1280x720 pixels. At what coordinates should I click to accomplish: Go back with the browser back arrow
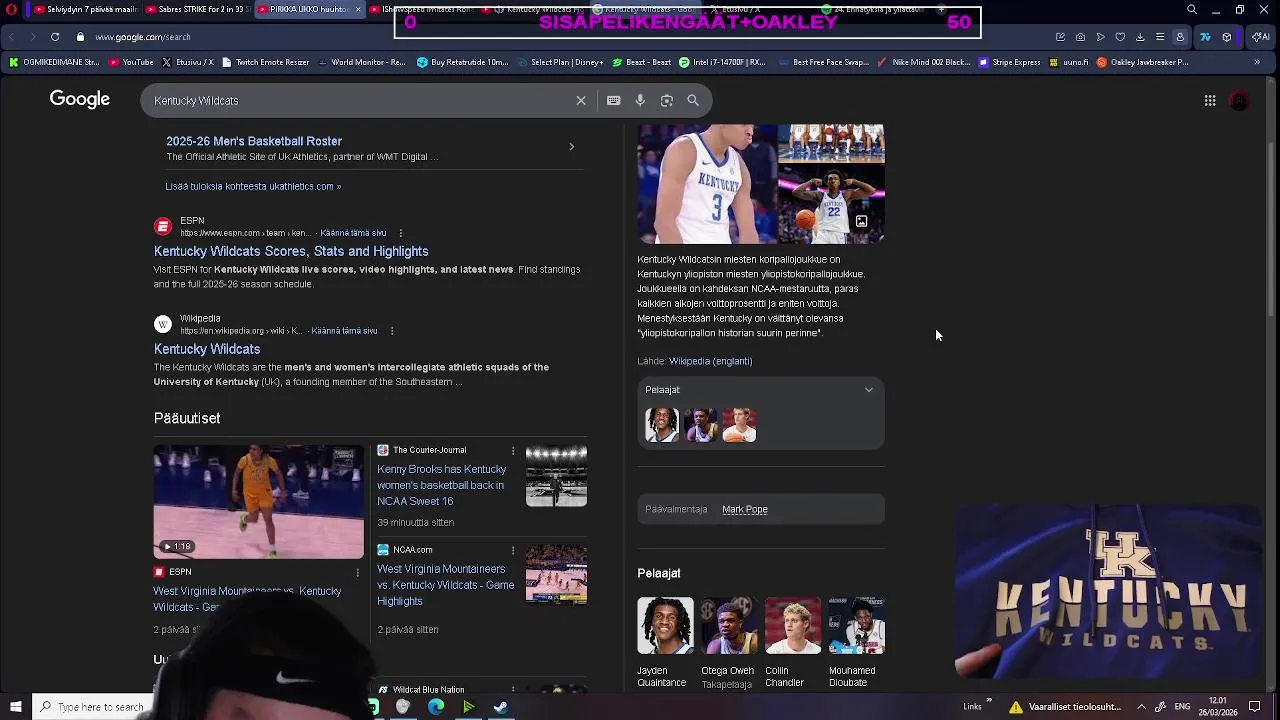[x=12, y=37]
